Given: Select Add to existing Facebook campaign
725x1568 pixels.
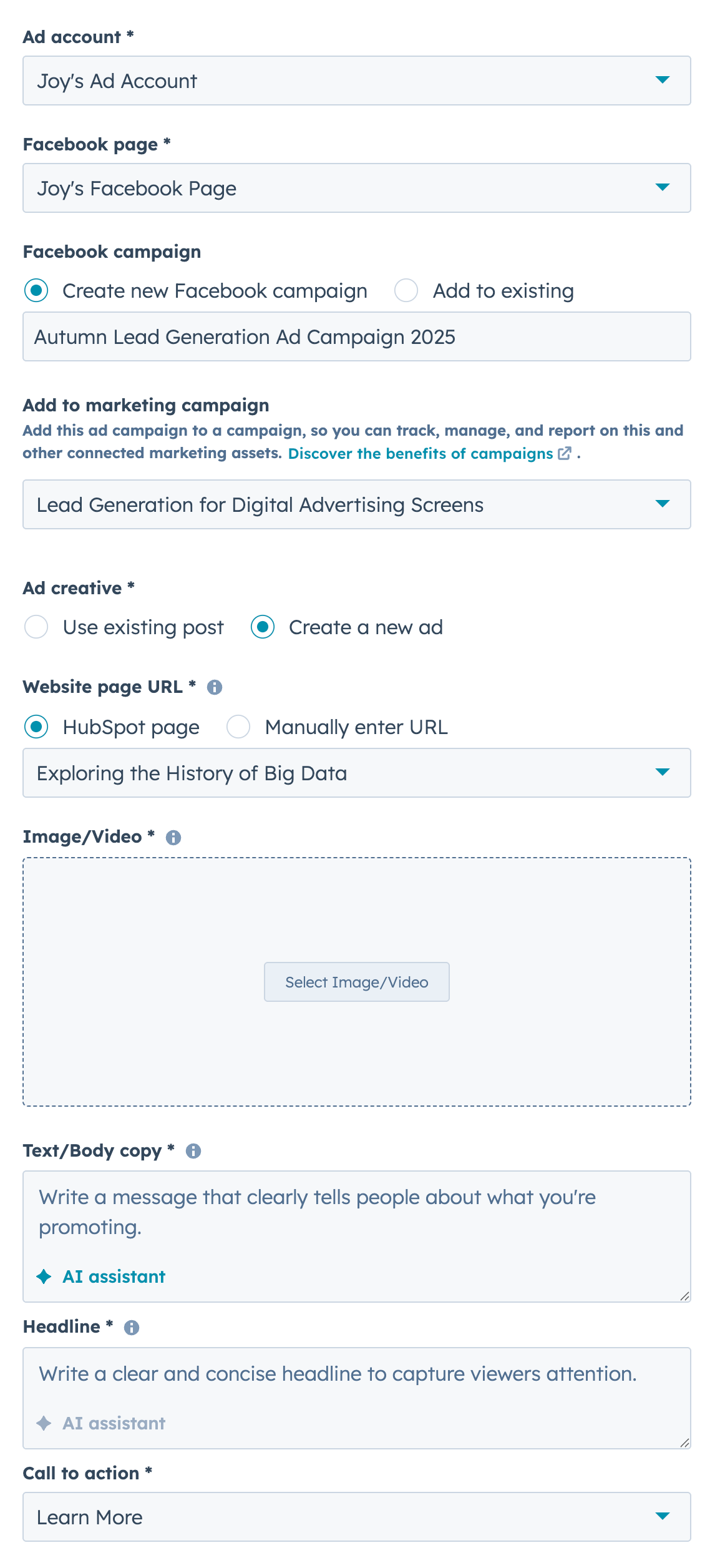Looking at the screenshot, I should pos(406,290).
